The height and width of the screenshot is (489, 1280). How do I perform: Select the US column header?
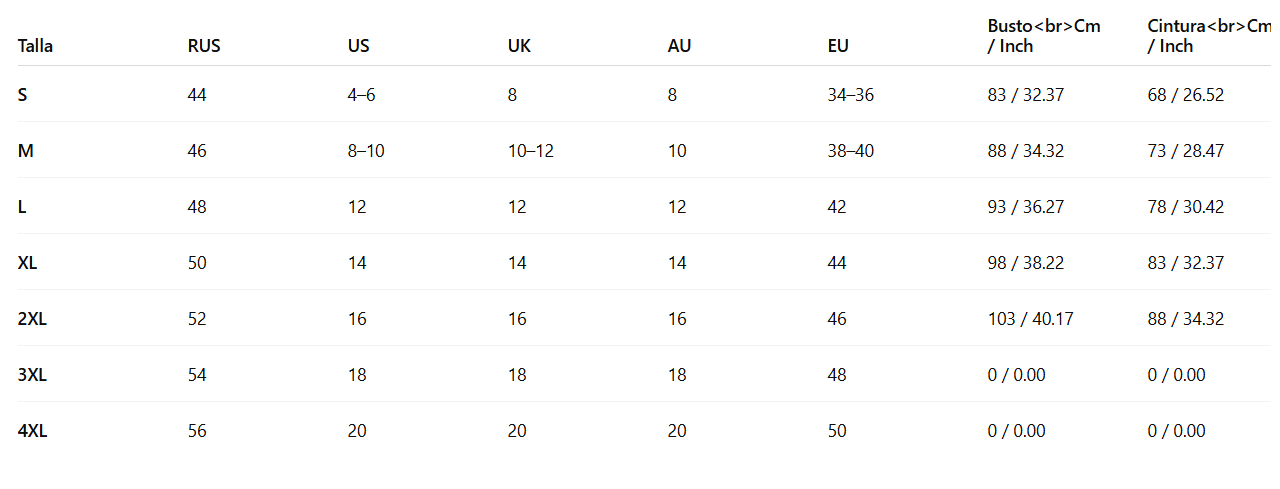[x=359, y=46]
